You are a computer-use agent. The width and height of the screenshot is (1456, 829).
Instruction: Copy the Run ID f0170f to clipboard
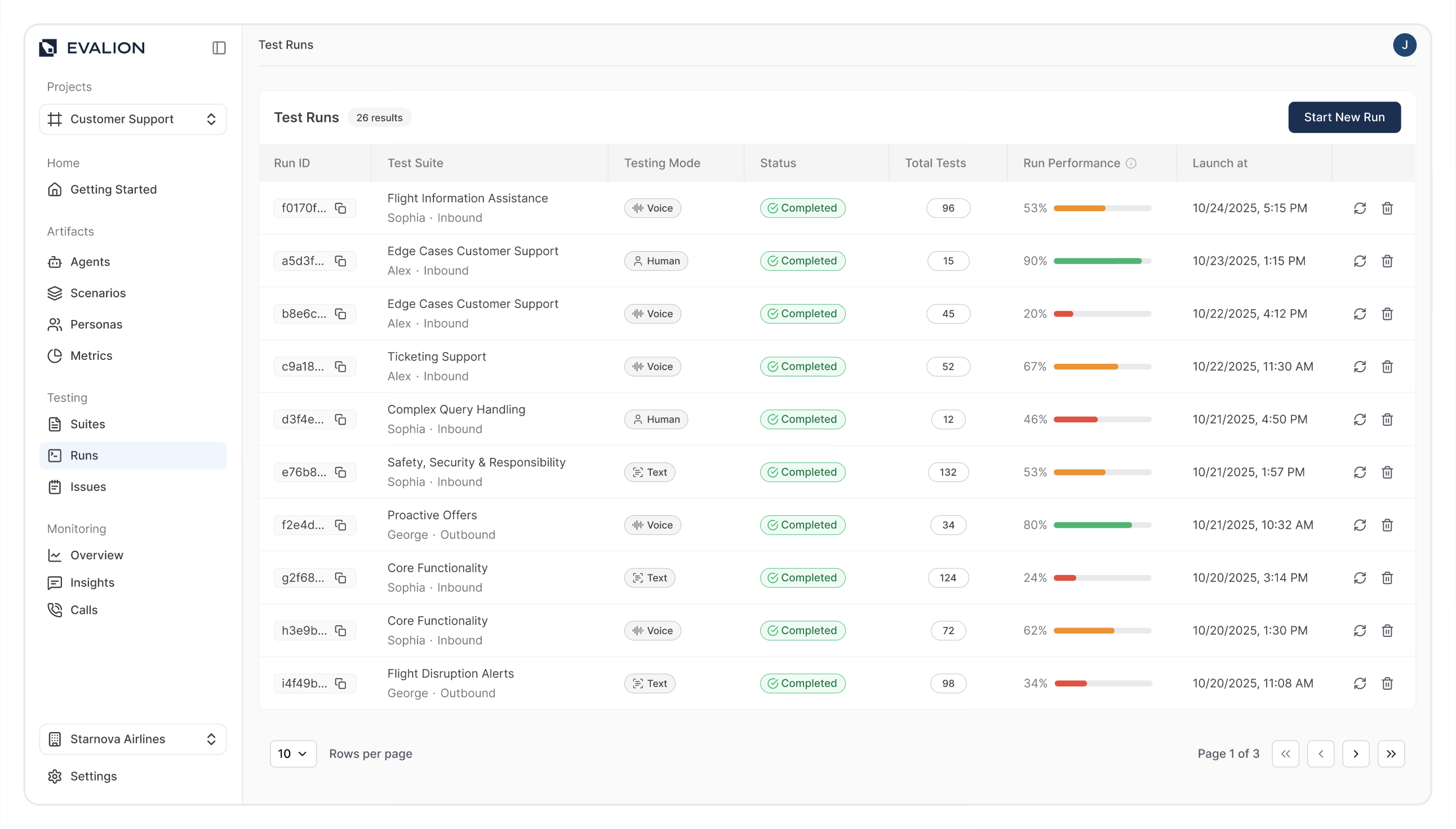tap(340, 208)
